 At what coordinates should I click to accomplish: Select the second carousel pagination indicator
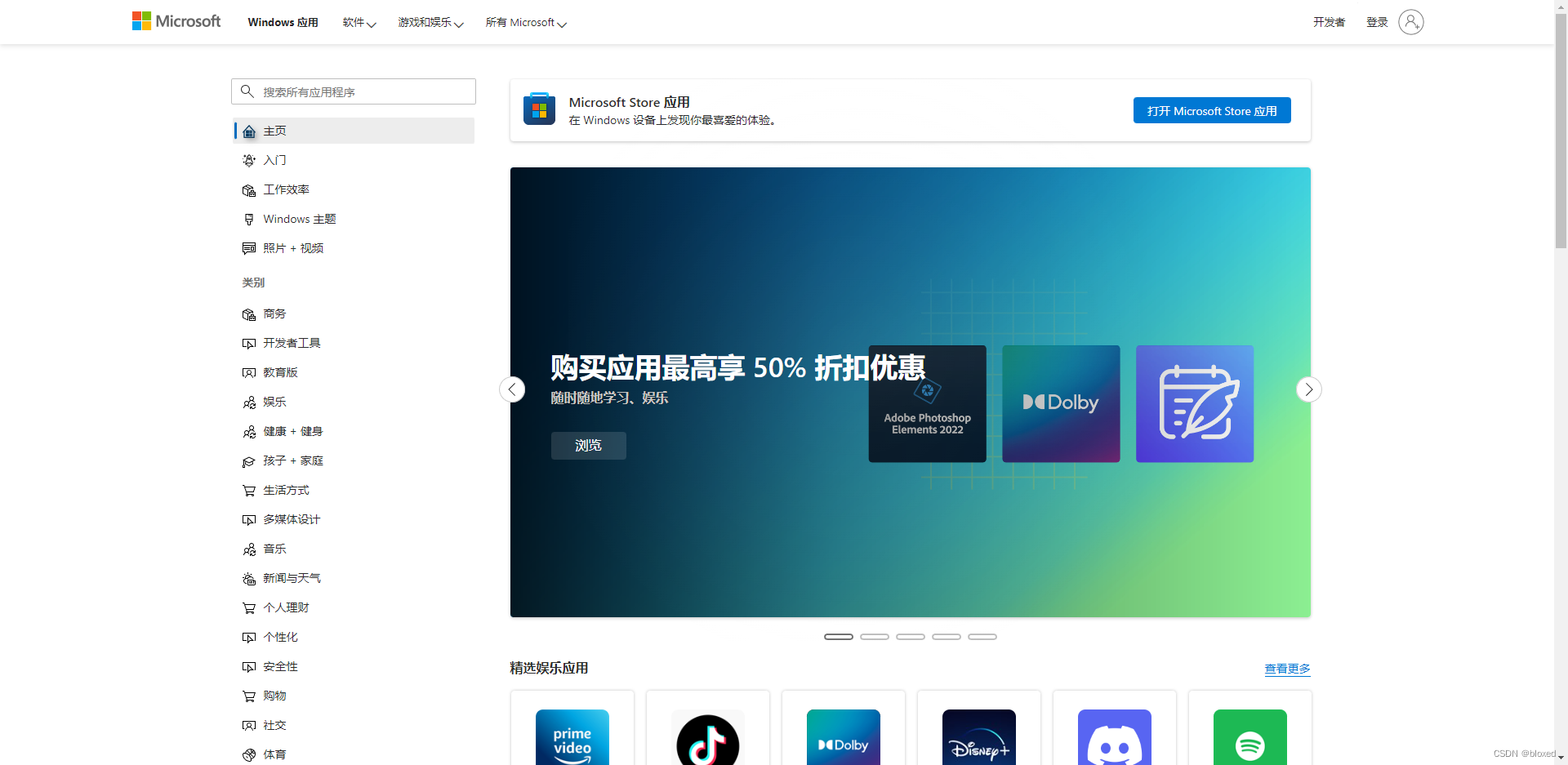point(874,636)
